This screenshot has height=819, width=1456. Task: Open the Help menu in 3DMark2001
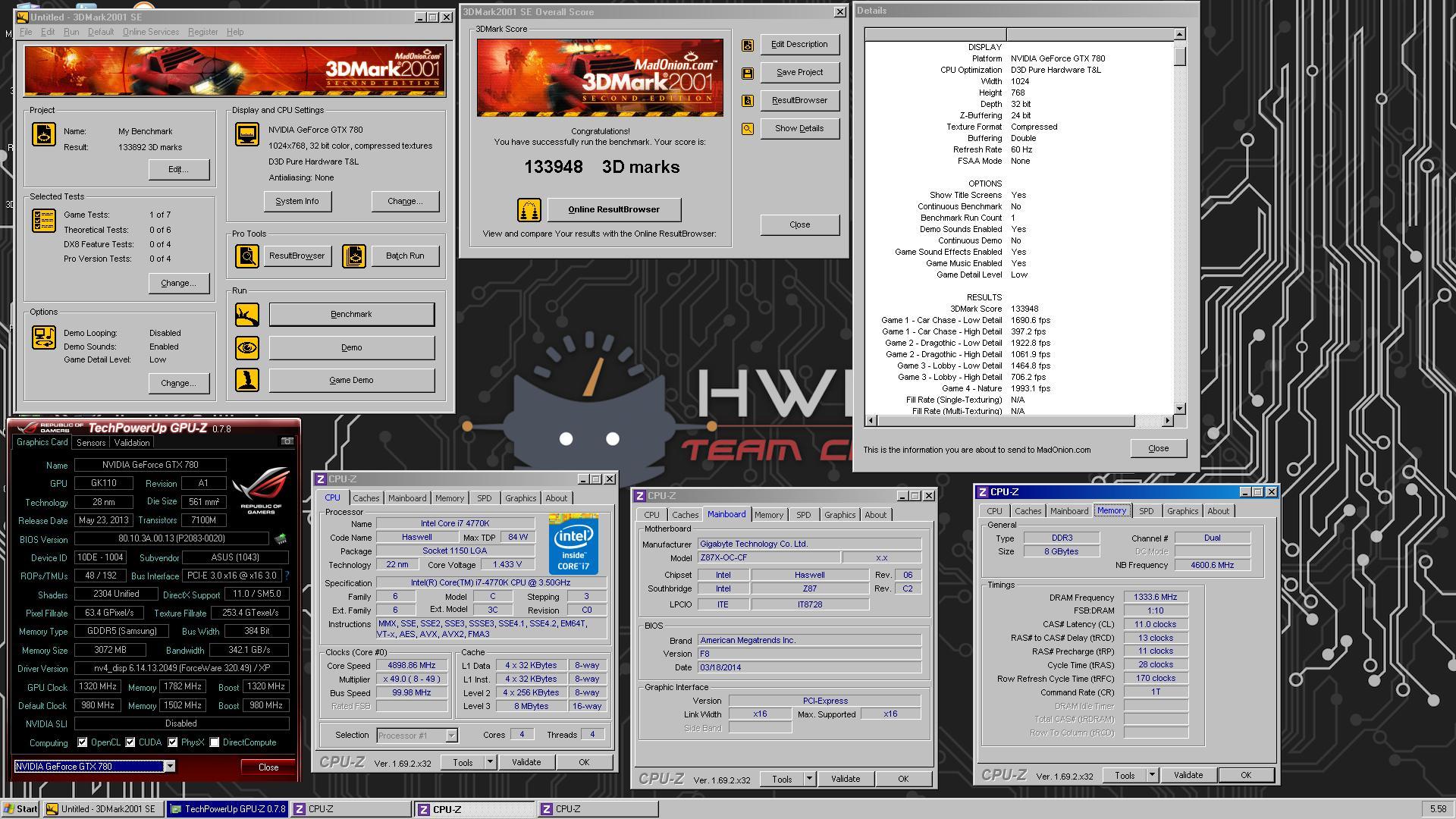(x=235, y=32)
